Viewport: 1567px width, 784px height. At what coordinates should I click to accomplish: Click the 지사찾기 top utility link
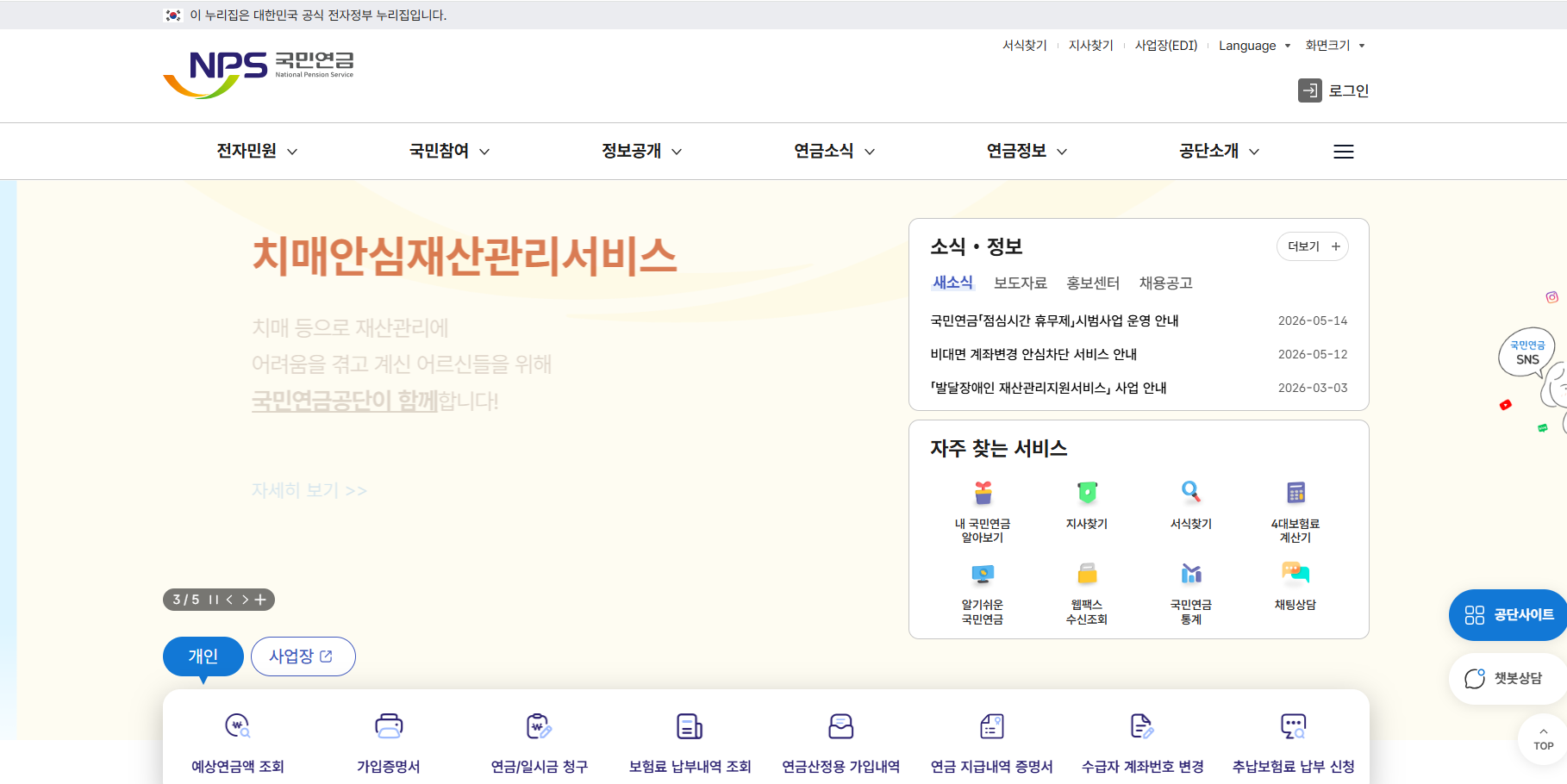click(1090, 46)
